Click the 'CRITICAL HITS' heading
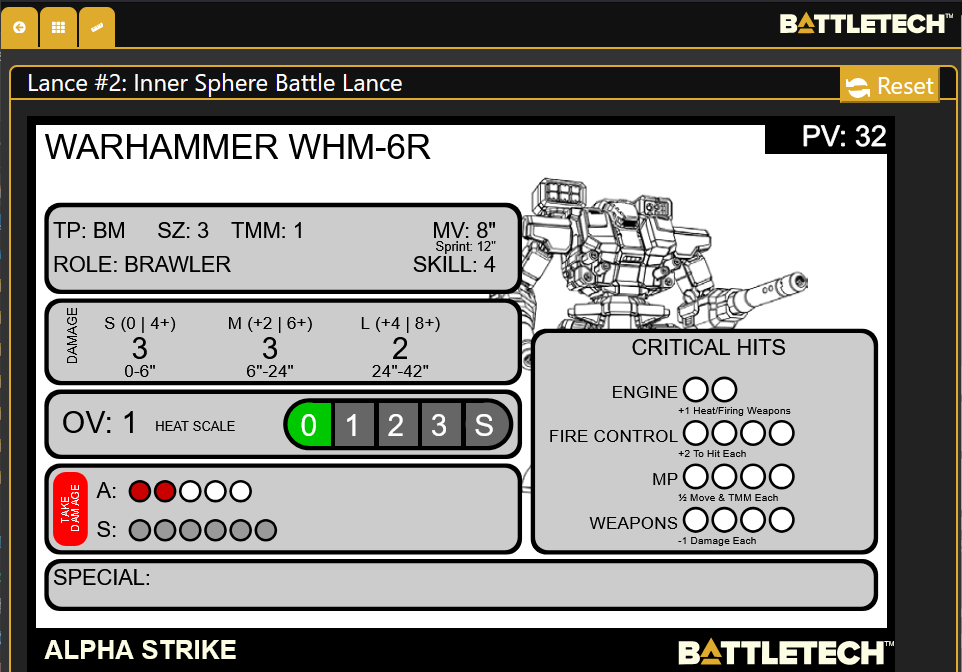Viewport: 962px width, 672px height. click(x=709, y=347)
